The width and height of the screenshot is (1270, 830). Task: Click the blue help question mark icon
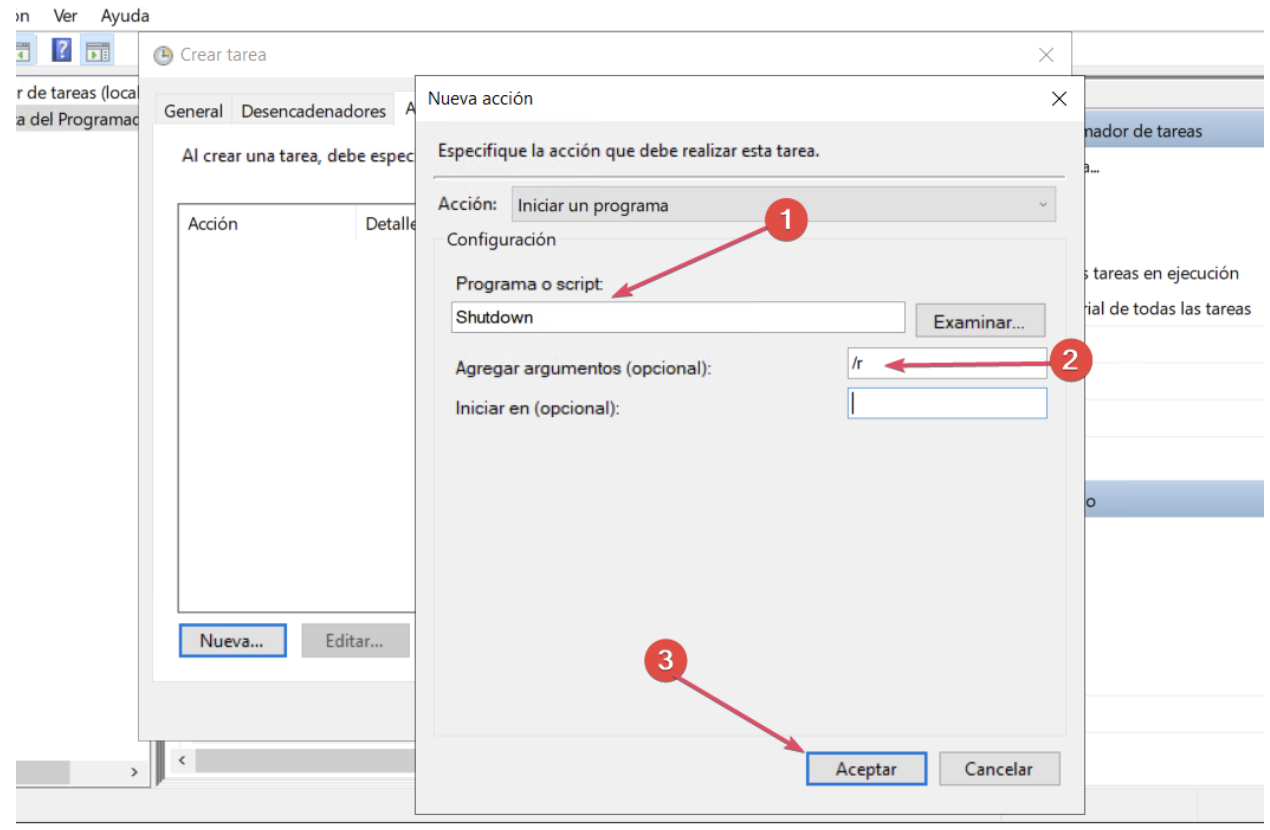click(x=61, y=50)
